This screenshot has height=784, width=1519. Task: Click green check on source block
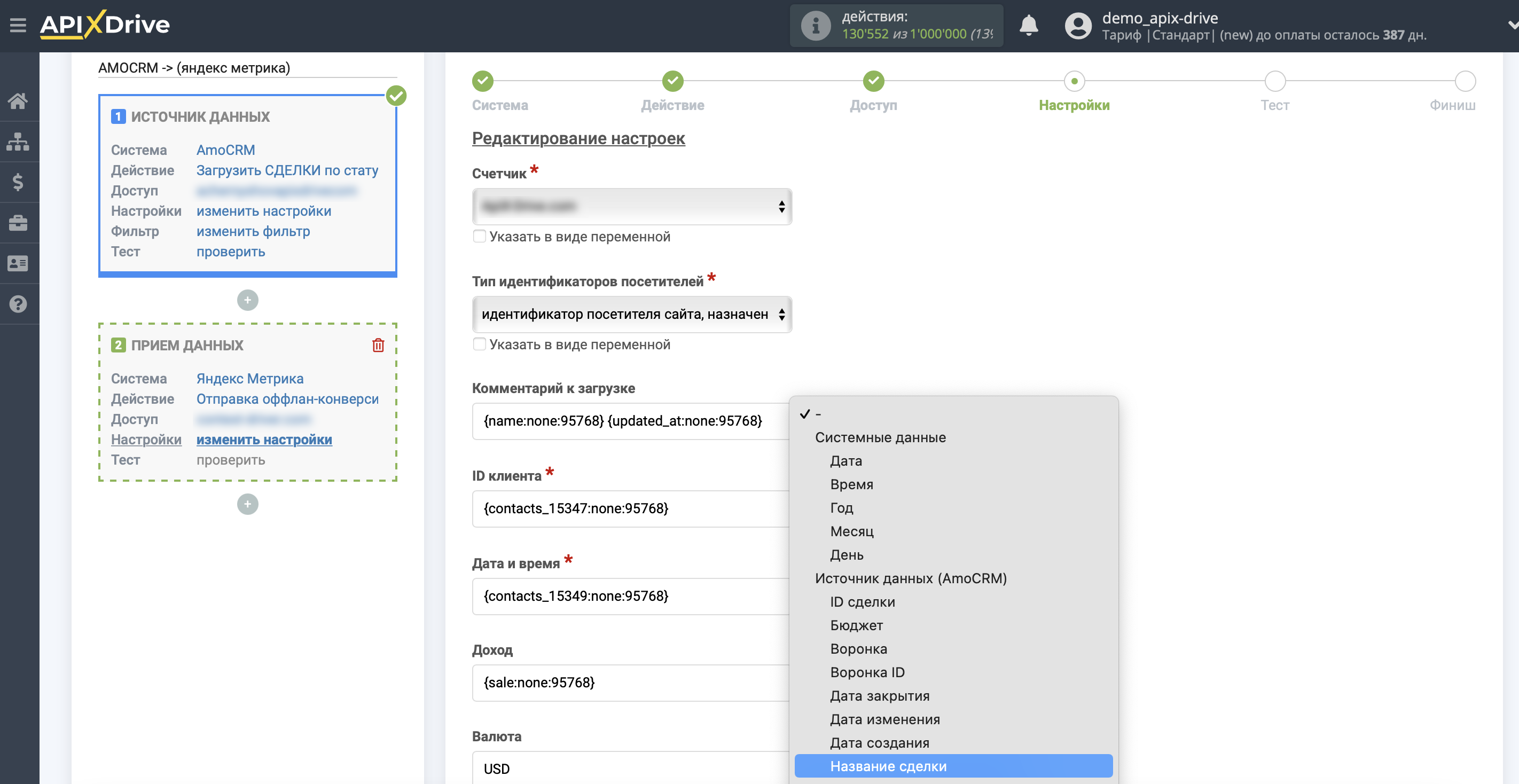pos(396,96)
